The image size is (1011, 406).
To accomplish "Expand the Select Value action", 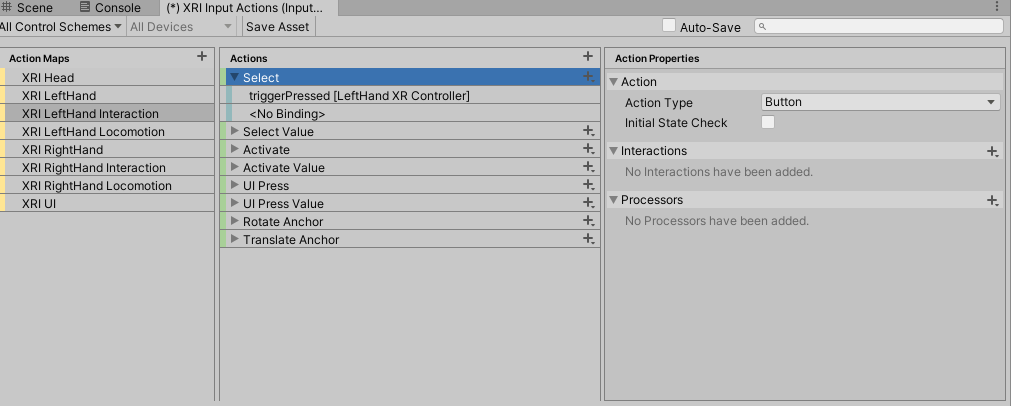I will click(235, 131).
